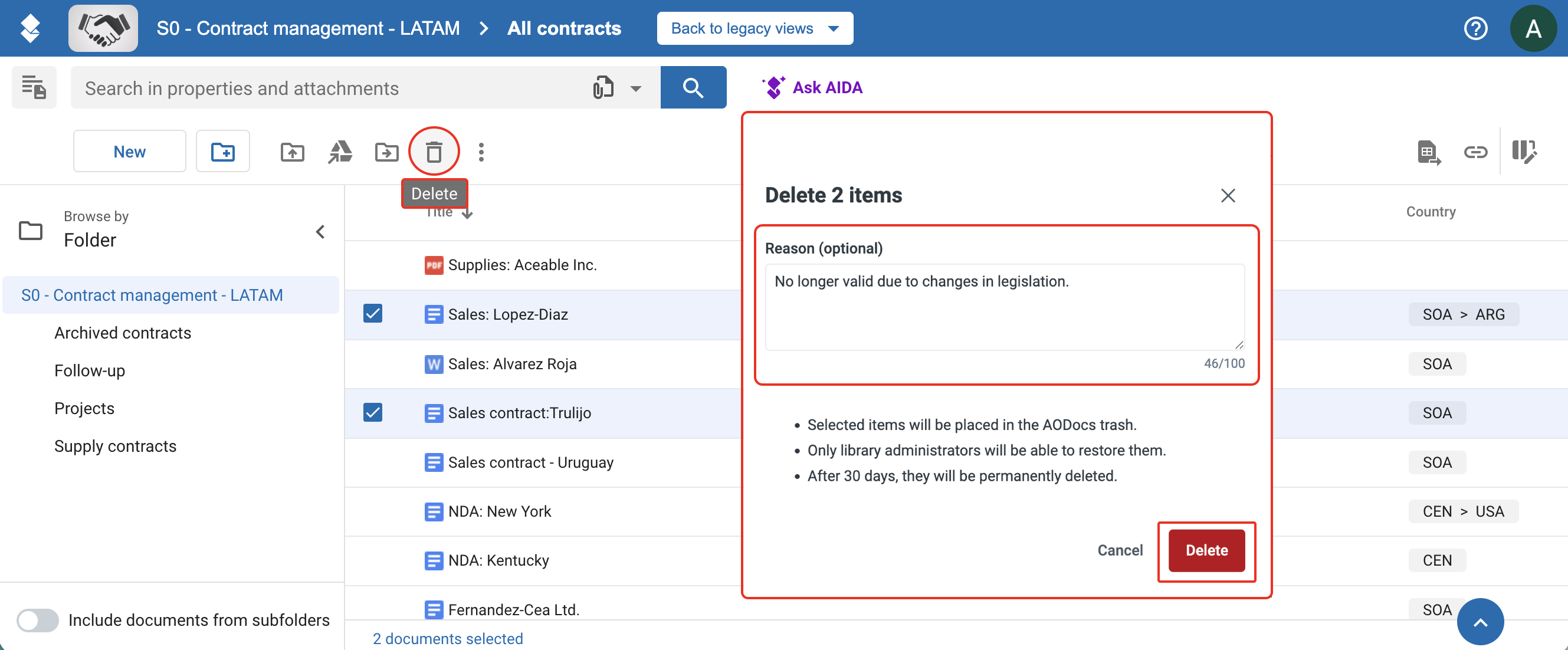Open the Sales contract - Uruguay document

(x=531, y=462)
